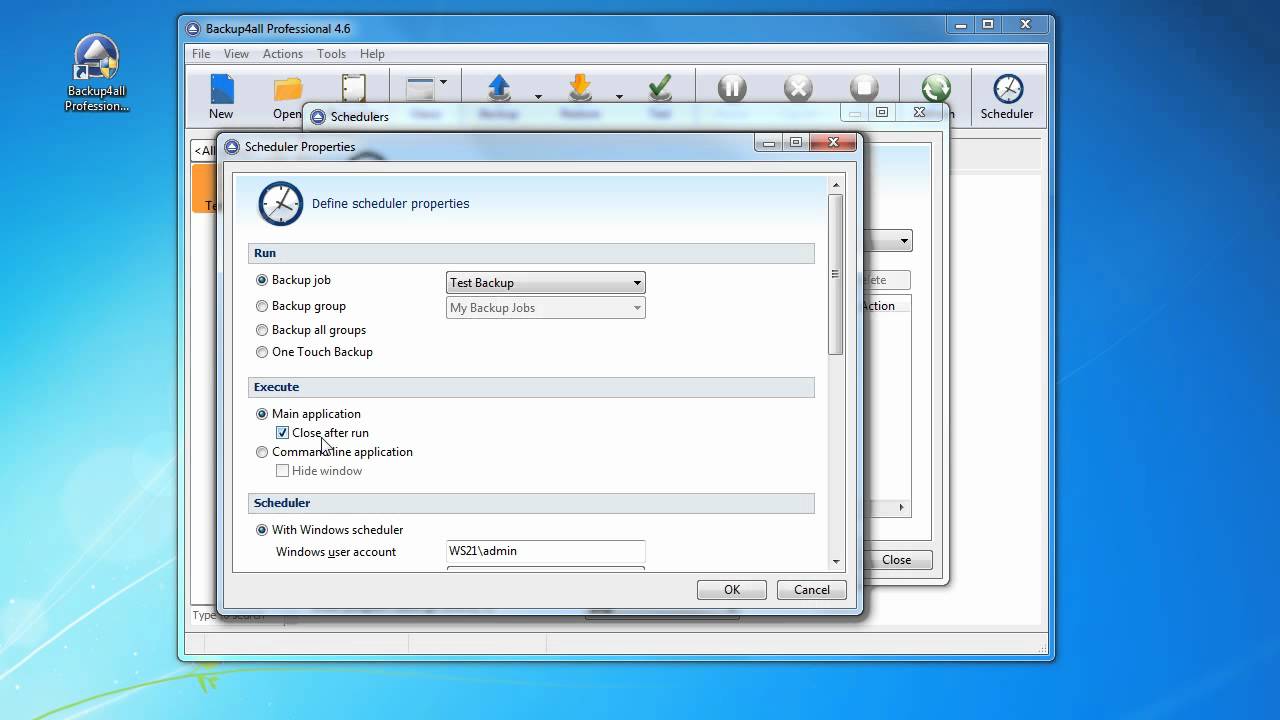Image resolution: width=1280 pixels, height=720 pixels.
Task: Open the Help menu
Action: click(x=372, y=54)
